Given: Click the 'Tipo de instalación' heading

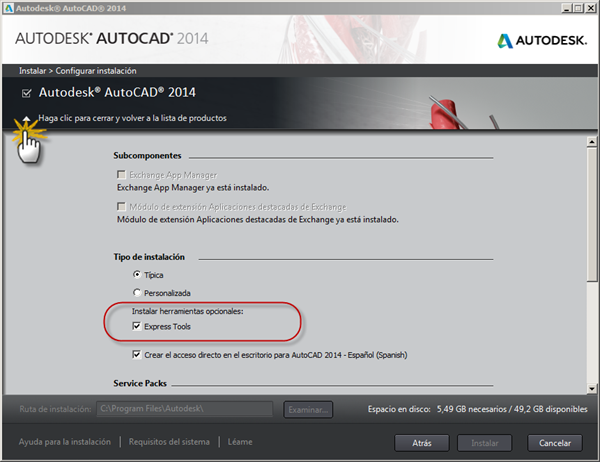Looking at the screenshot, I should (x=149, y=257).
